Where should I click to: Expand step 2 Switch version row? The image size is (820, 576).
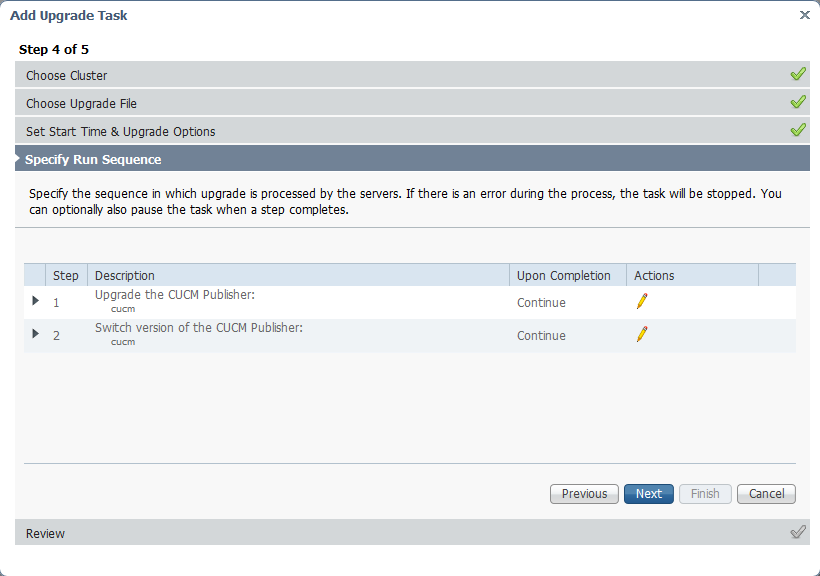point(36,334)
